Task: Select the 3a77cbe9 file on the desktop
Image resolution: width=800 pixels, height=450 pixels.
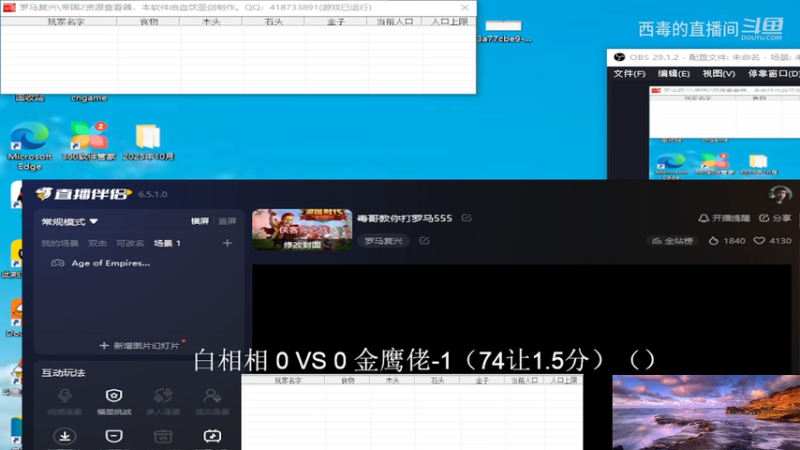Action: click(504, 31)
